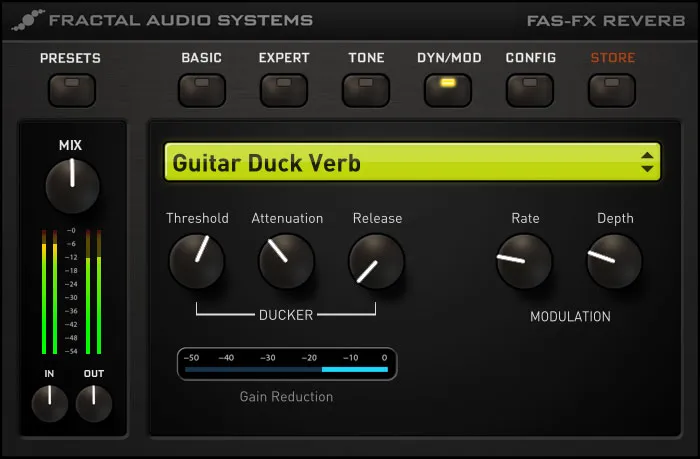Click the OUT level knob

click(x=93, y=404)
